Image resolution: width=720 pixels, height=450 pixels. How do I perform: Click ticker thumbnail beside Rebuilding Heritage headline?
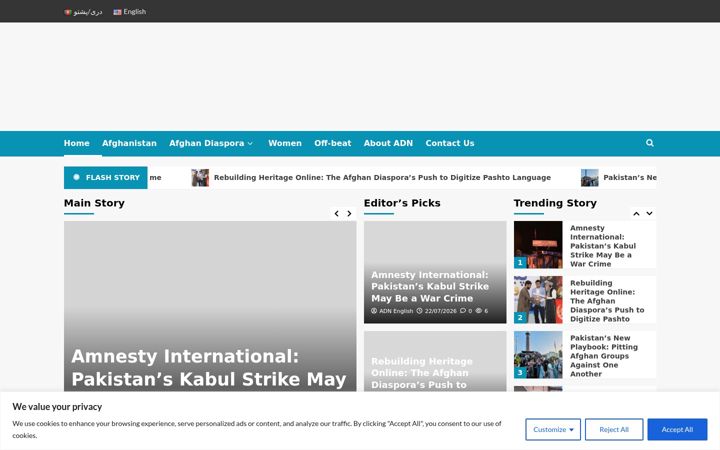click(x=200, y=178)
